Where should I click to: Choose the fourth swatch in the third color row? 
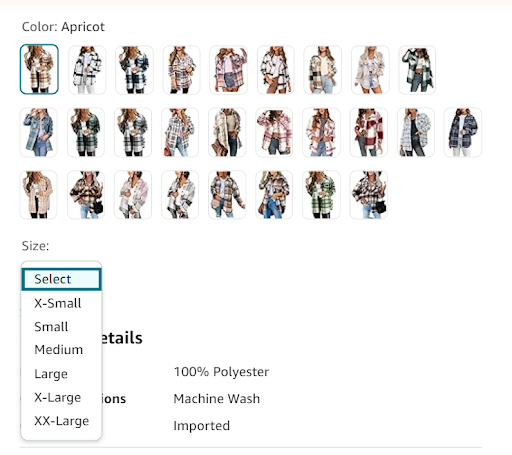(x=180, y=195)
